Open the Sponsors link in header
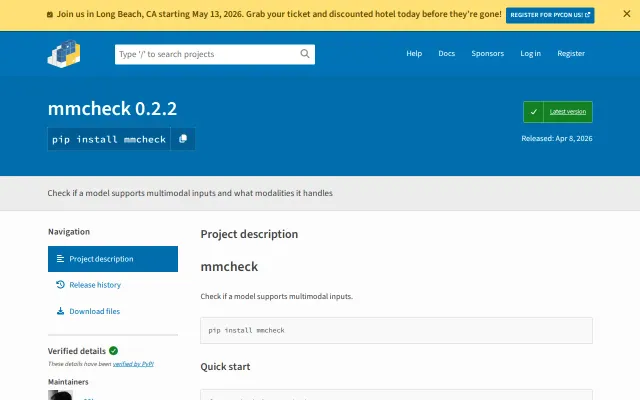The width and height of the screenshot is (640, 400). [487, 53]
